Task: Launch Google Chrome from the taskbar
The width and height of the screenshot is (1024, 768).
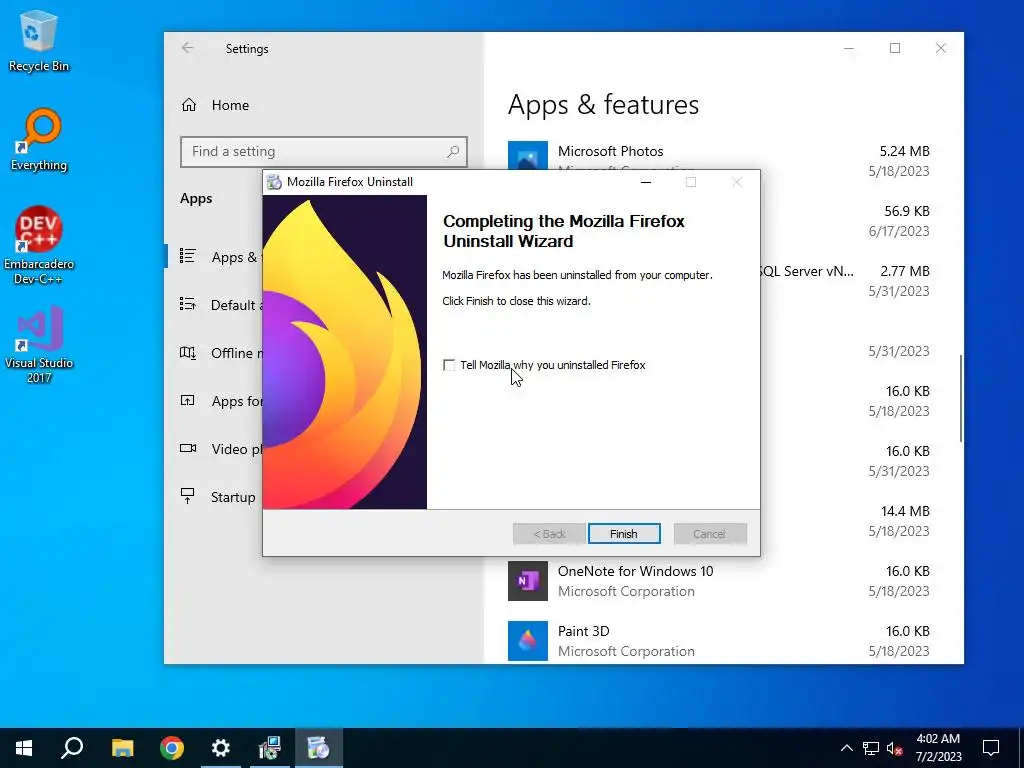Action: point(172,748)
